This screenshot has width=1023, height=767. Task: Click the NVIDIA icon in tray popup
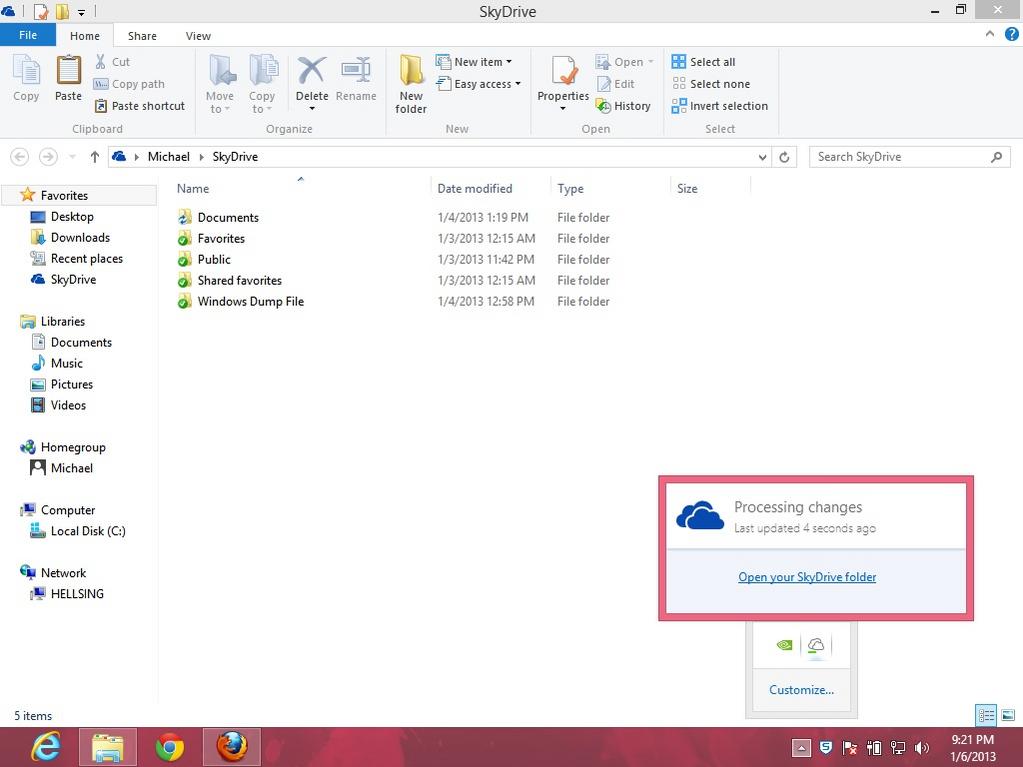point(784,645)
